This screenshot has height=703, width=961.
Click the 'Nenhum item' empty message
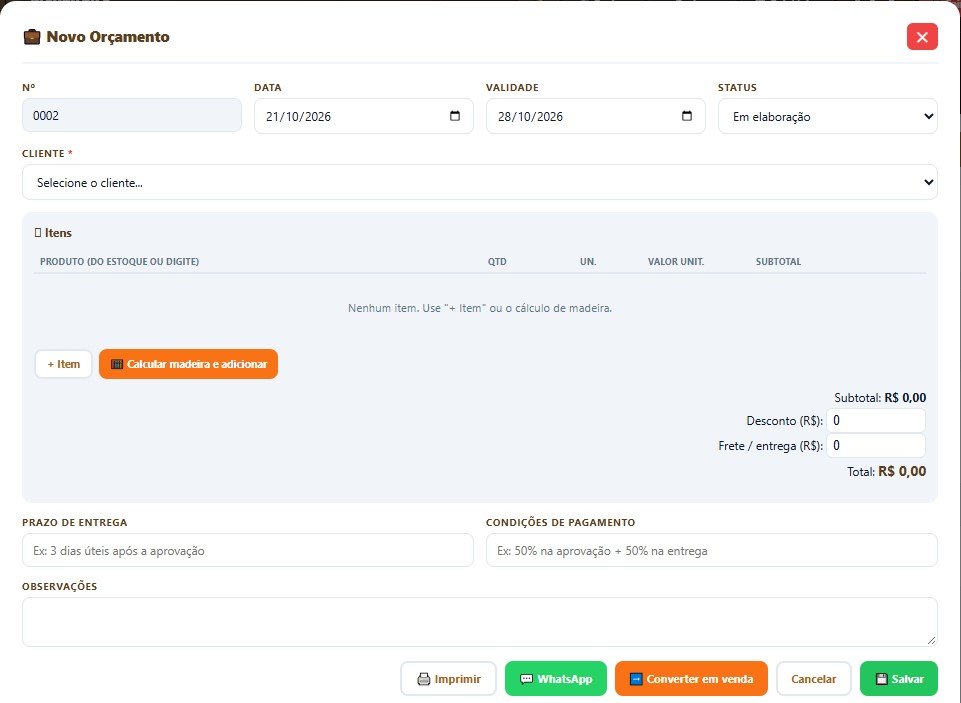480,308
